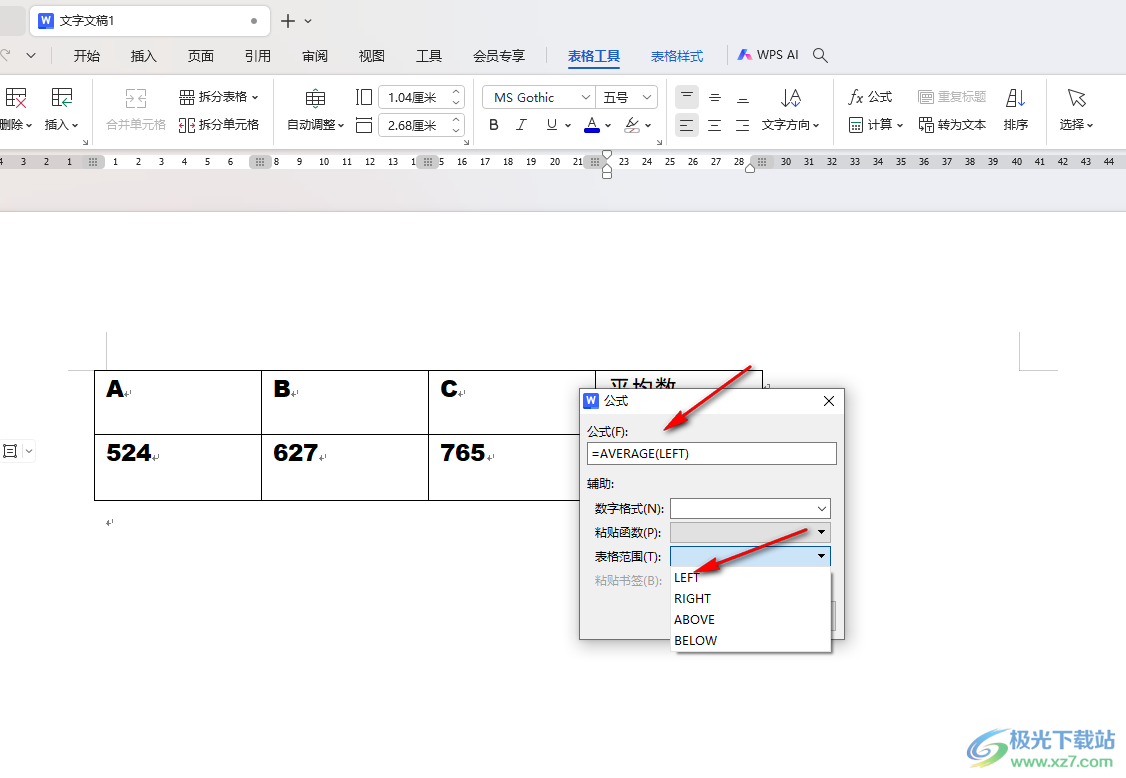Switch to the 插入 tab
1126x778 pixels.
[x=144, y=55]
